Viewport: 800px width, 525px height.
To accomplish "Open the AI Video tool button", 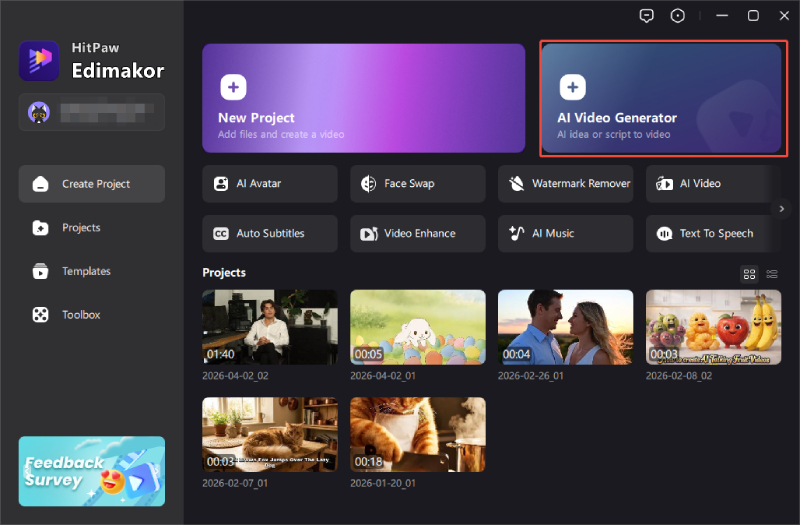I will pos(713,184).
